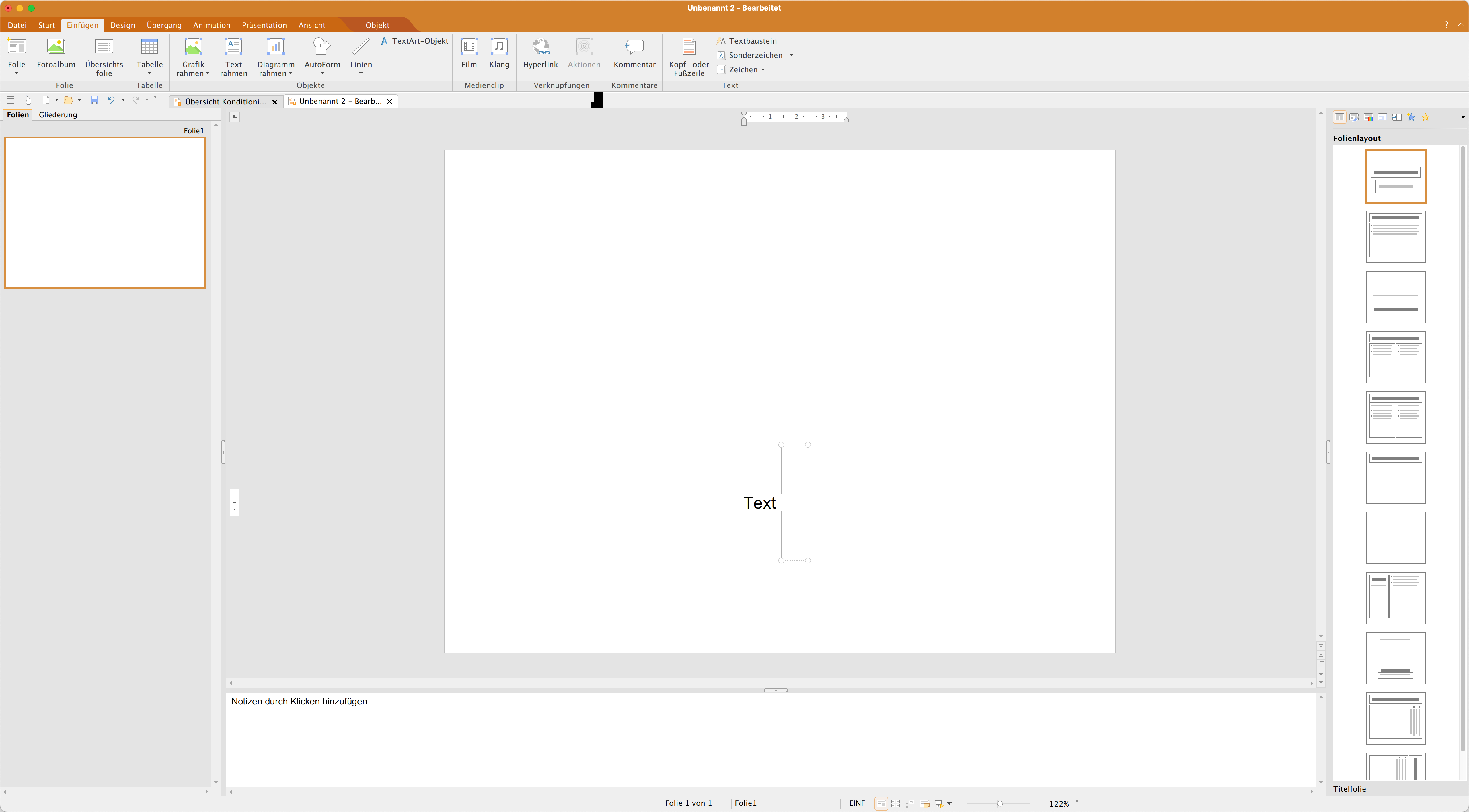Click the save document icon
Screen dimensions: 1469x812
click(x=95, y=100)
